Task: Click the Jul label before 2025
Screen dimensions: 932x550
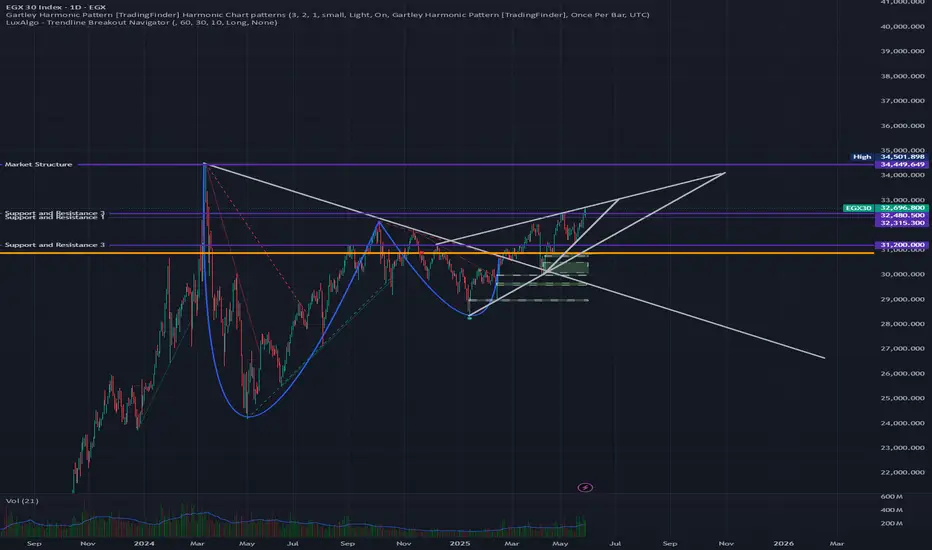Action: [292, 543]
